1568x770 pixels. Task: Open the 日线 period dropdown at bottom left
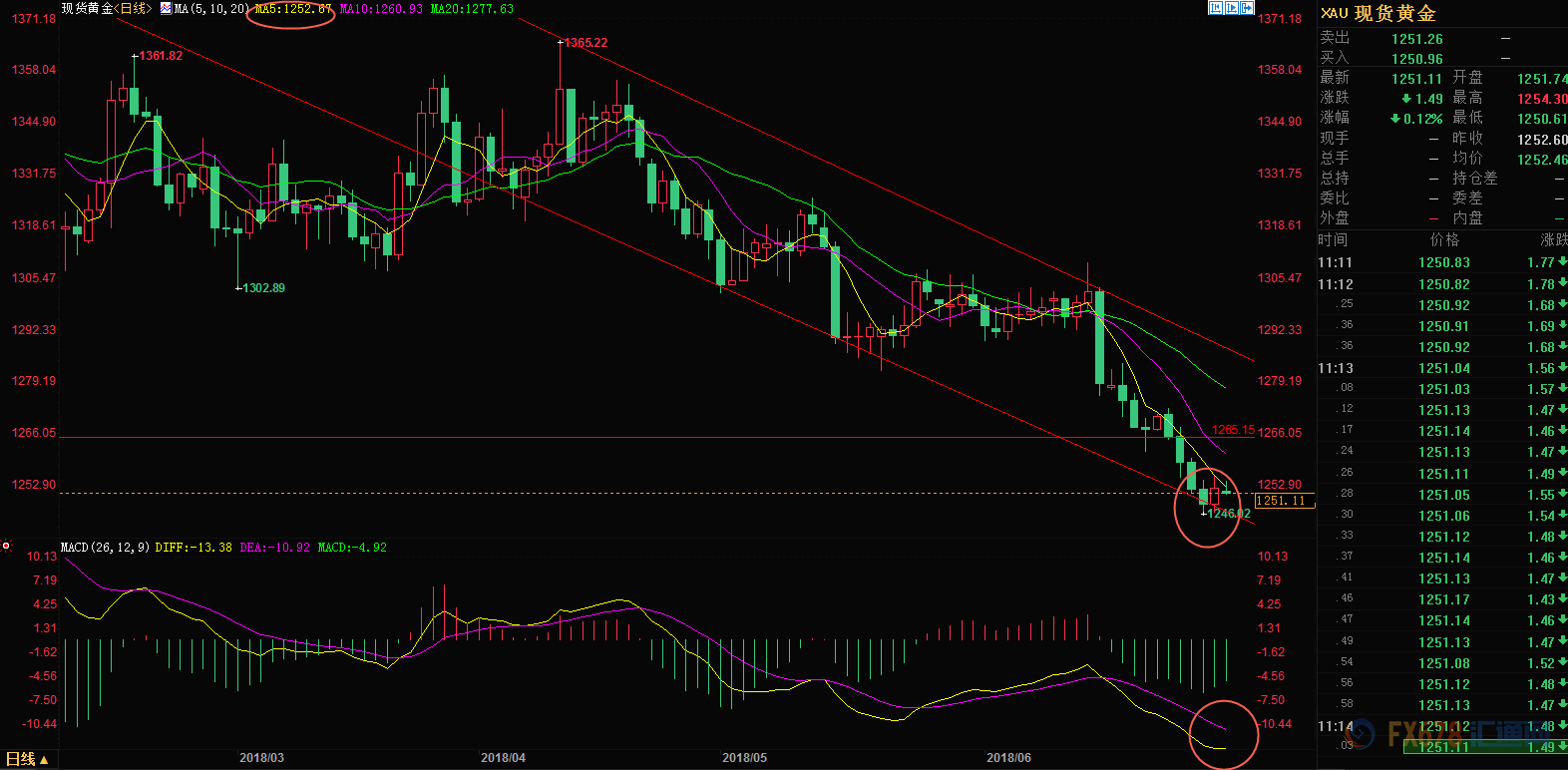tap(27, 759)
